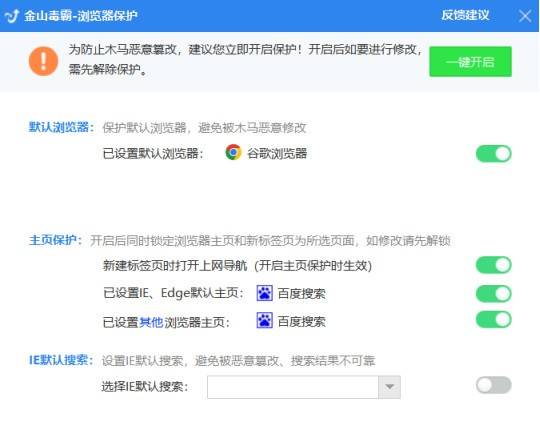Image resolution: width=540 pixels, height=446 pixels.
Task: Click the Google Chrome browser icon
Action: [233, 152]
